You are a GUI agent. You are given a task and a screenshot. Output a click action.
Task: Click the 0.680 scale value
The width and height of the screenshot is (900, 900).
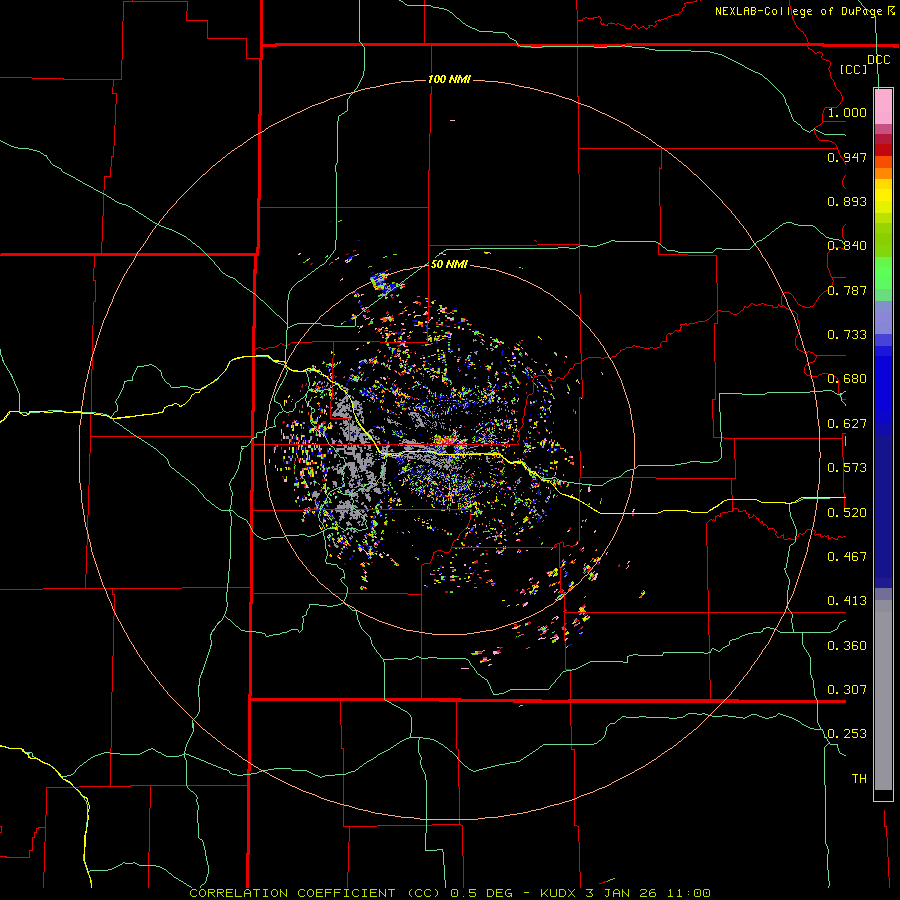pos(847,379)
